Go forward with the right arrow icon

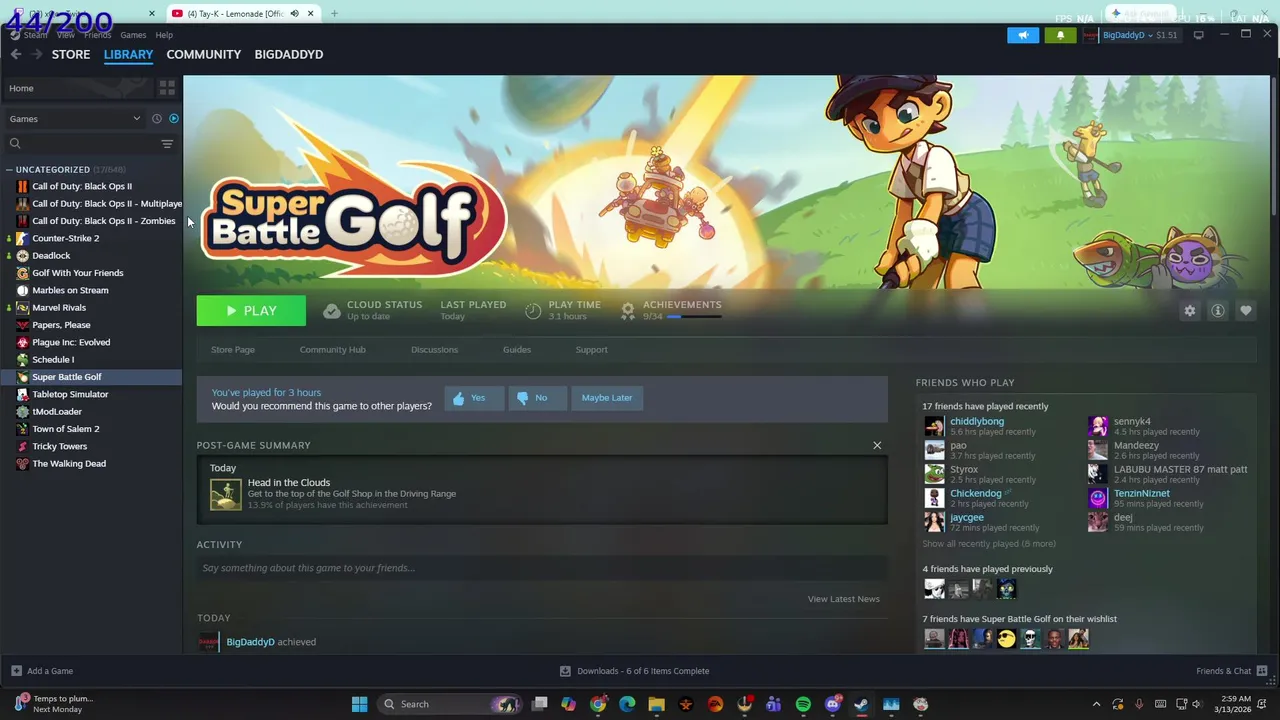coord(37,54)
